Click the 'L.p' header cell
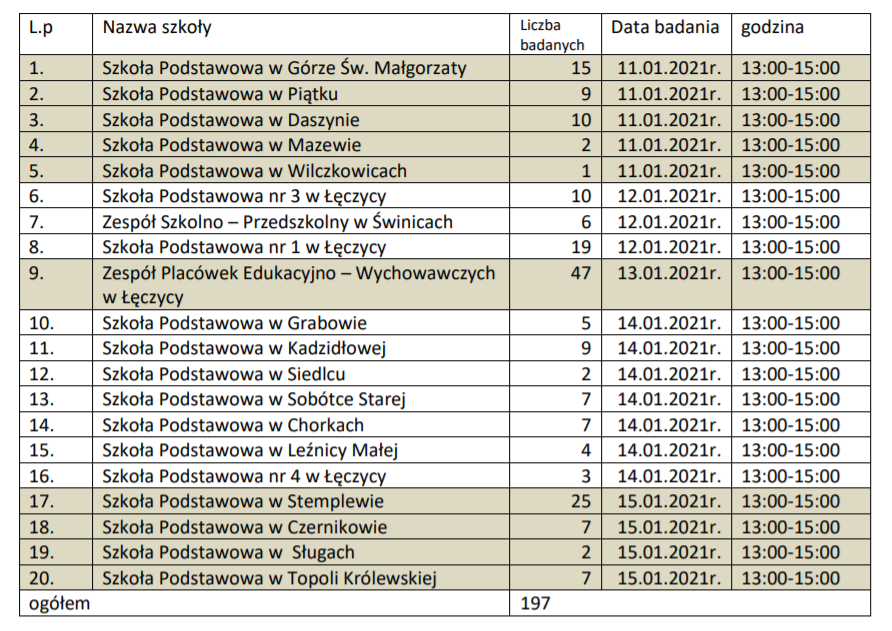This screenshot has height=631, width=892. tap(41, 28)
